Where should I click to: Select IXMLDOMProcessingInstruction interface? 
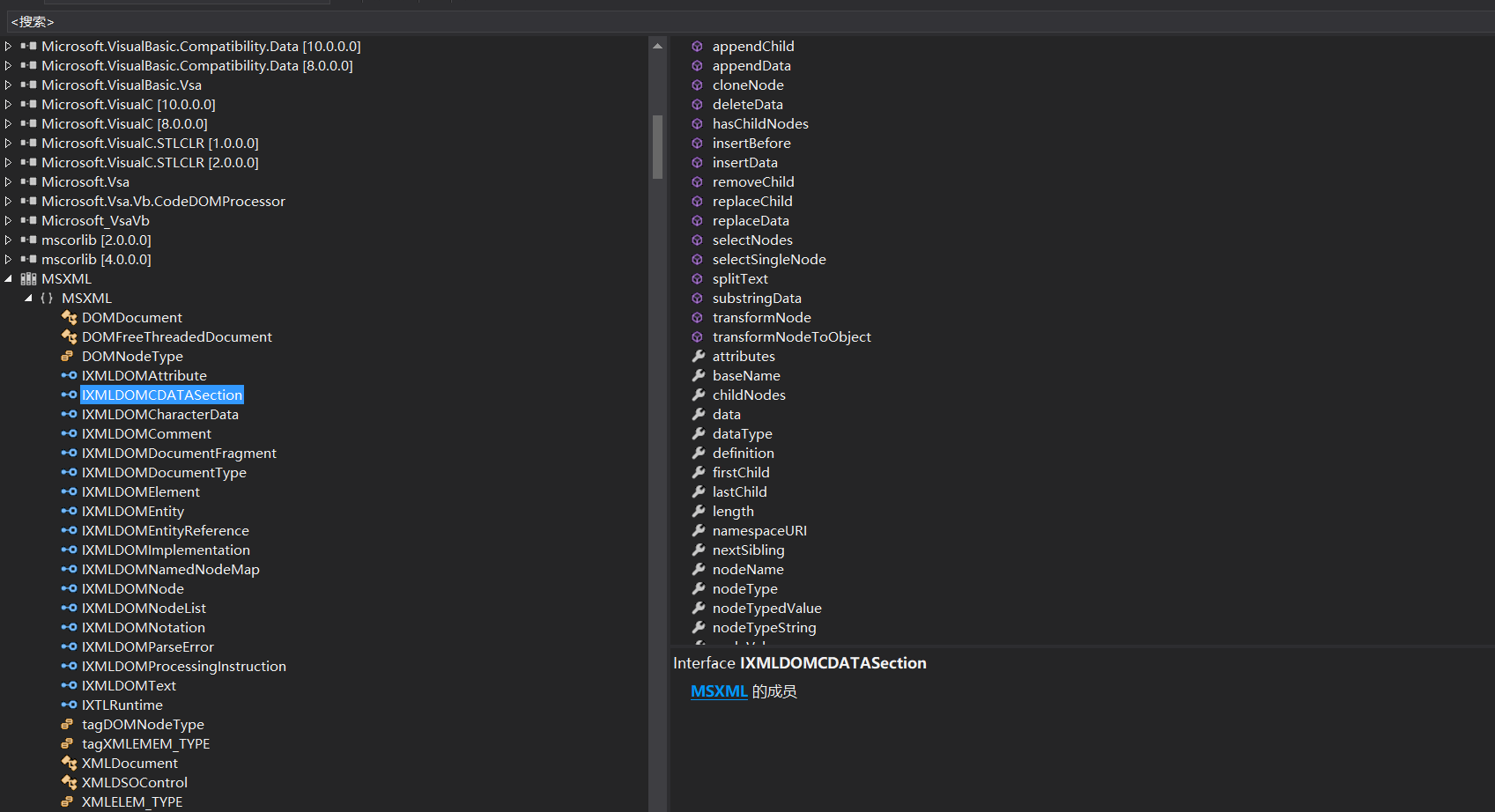point(184,666)
